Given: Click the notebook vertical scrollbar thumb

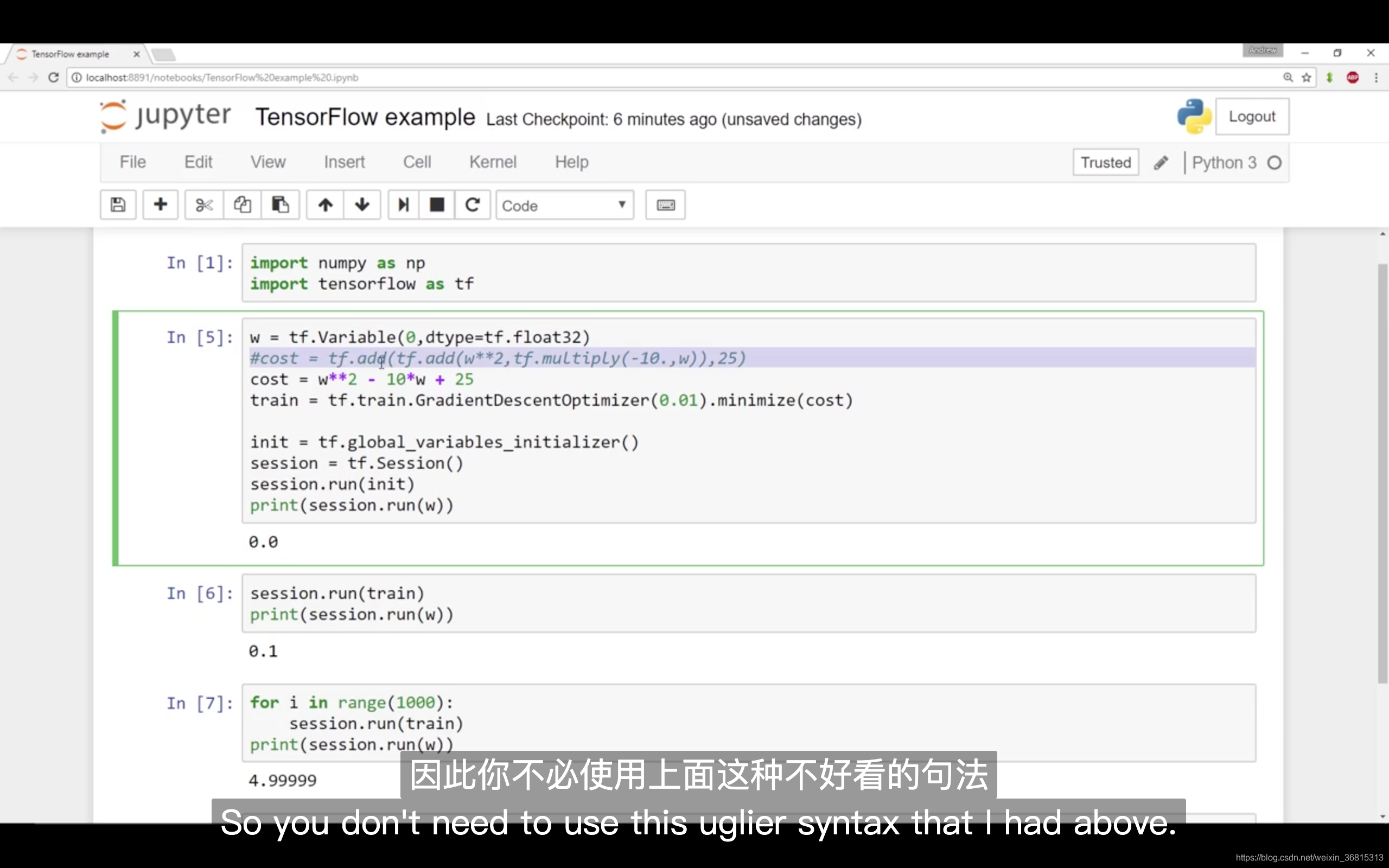Looking at the screenshot, I should tap(1382, 474).
